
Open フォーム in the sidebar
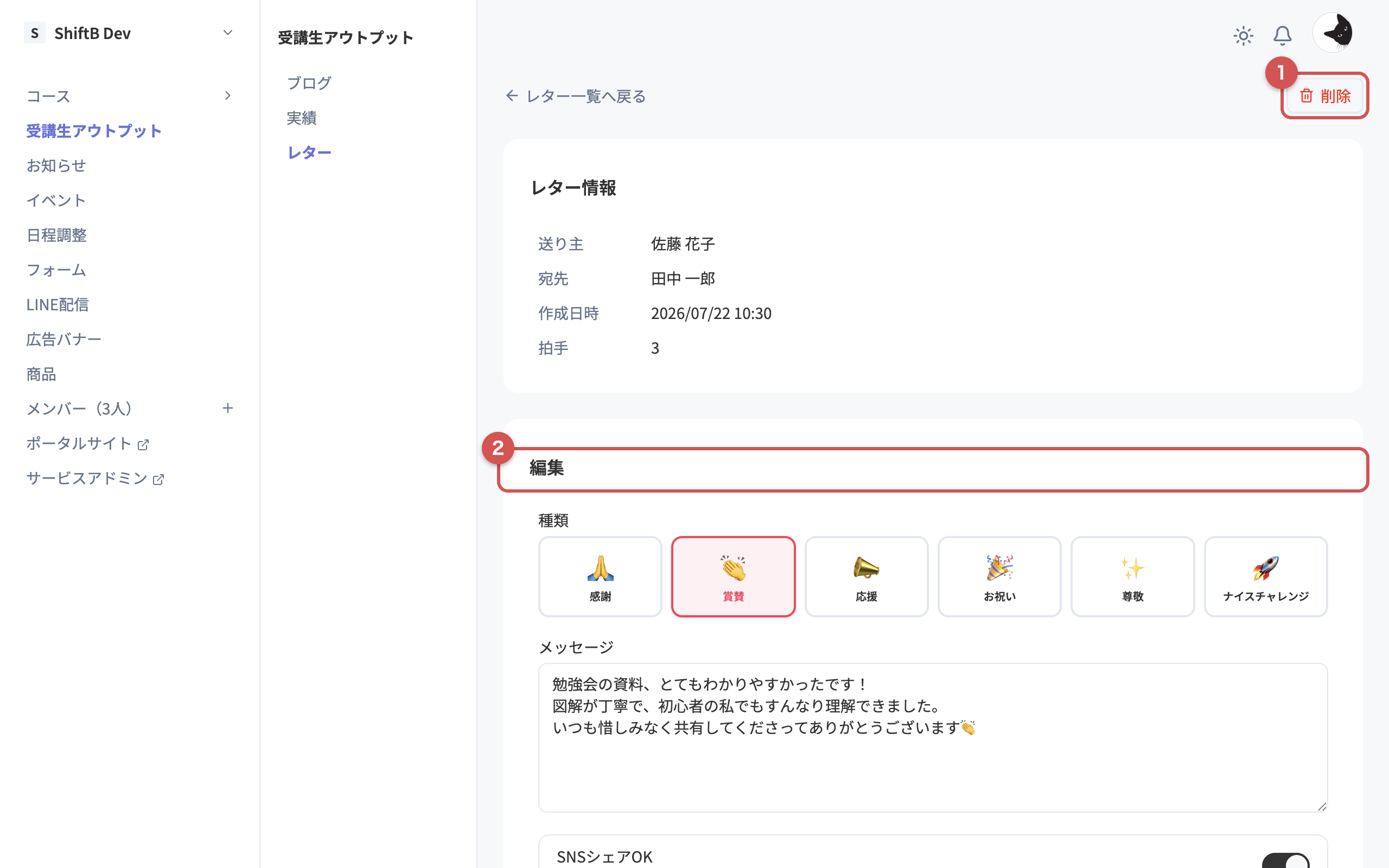click(56, 270)
